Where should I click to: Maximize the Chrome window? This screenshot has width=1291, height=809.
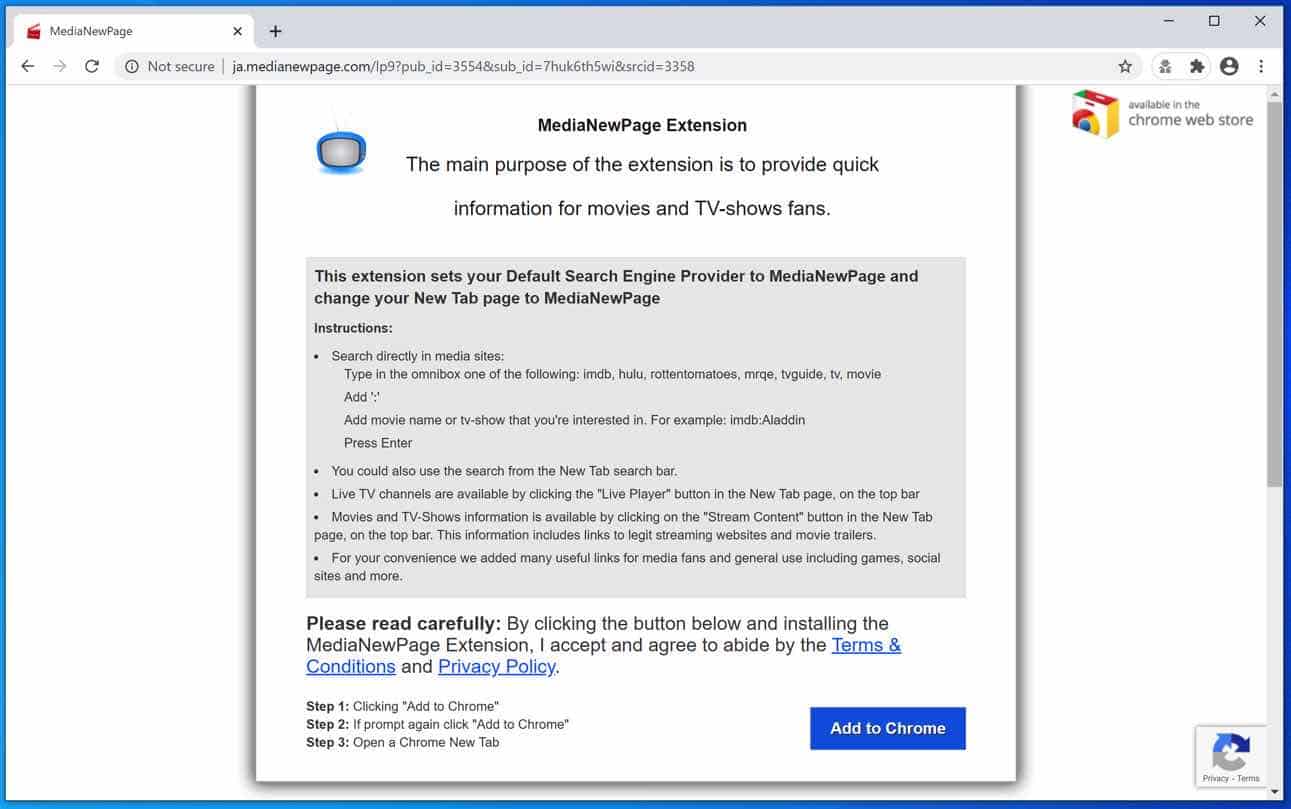click(x=1214, y=21)
